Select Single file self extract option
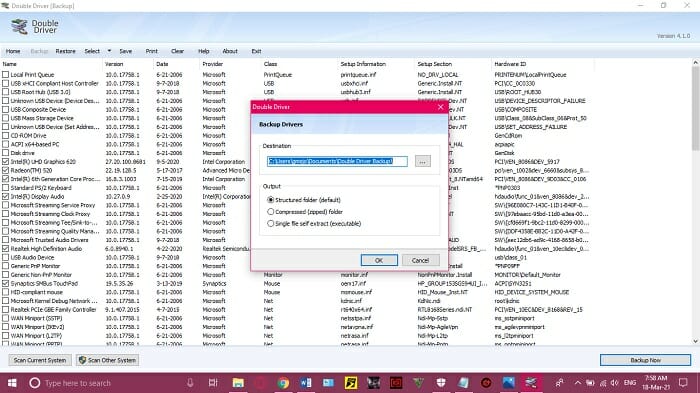Screen dimensions: 700x393 click(271, 223)
